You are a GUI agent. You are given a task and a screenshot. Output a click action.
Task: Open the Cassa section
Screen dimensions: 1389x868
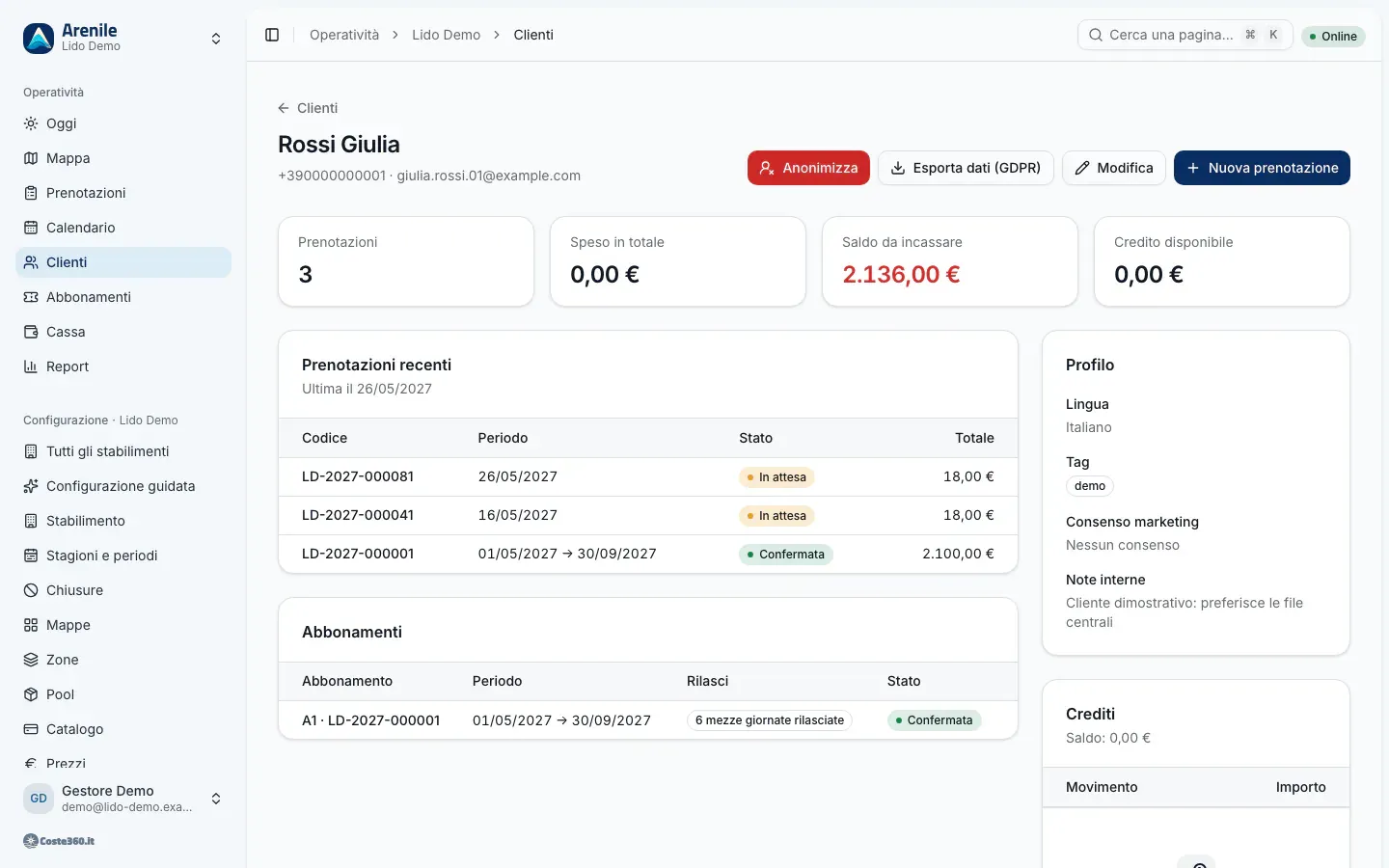pyautogui.click(x=123, y=332)
